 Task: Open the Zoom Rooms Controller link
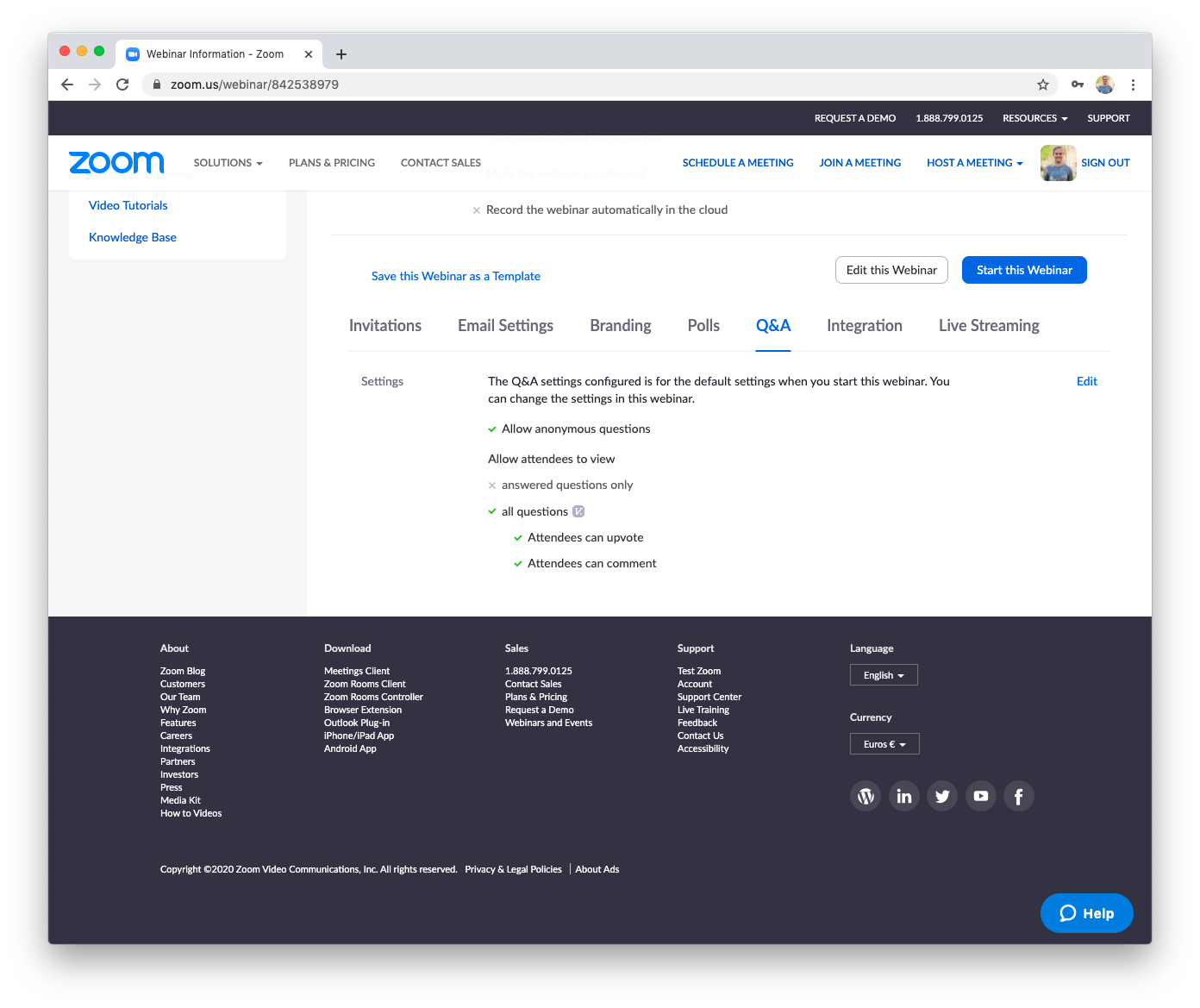(x=374, y=697)
